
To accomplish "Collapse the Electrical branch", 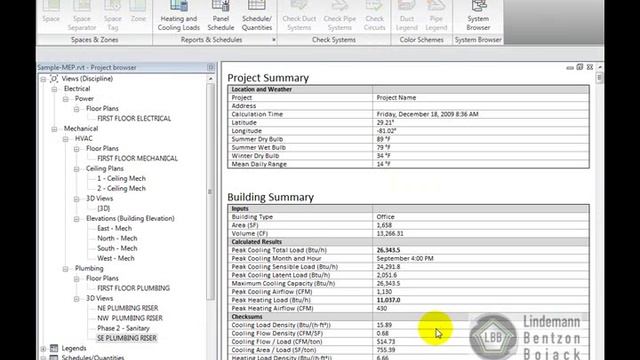I will pos(54,89).
